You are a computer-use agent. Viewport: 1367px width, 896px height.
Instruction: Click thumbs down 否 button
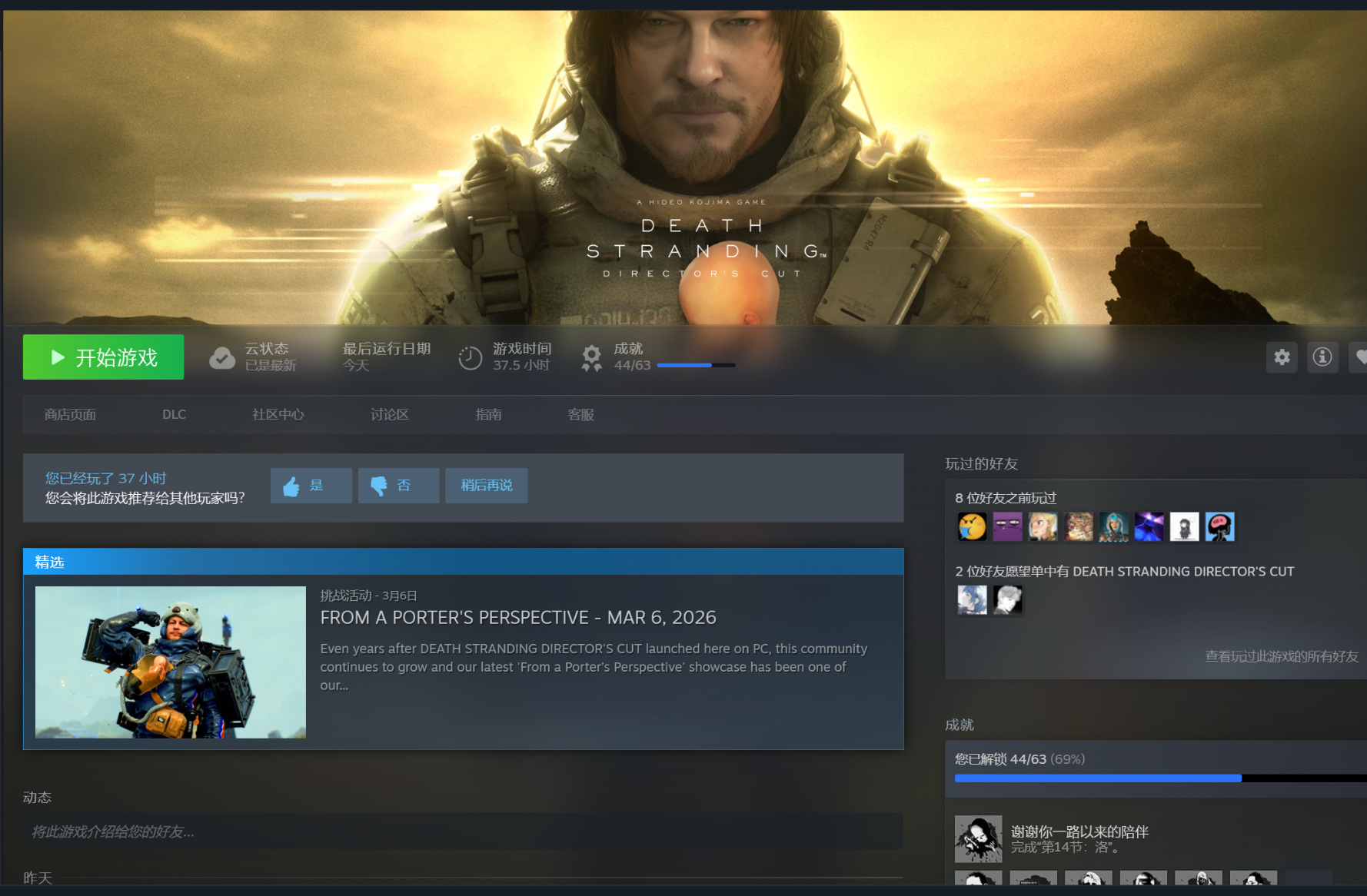click(398, 486)
